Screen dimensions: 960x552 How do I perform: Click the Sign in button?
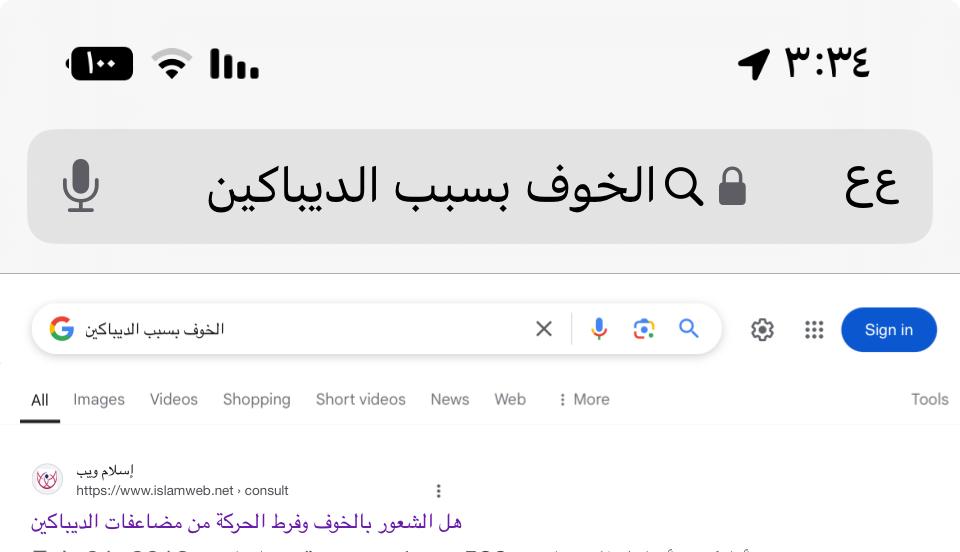pos(888,330)
